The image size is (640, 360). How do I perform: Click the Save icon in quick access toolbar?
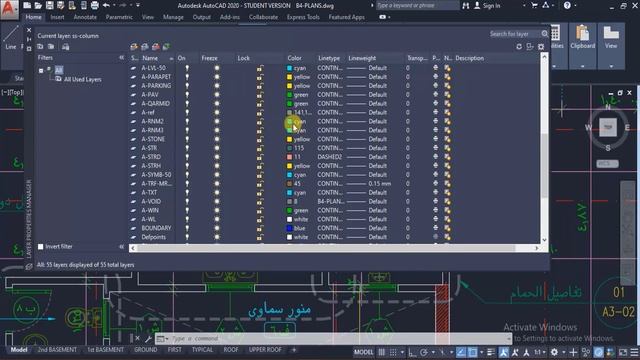coord(49,5)
